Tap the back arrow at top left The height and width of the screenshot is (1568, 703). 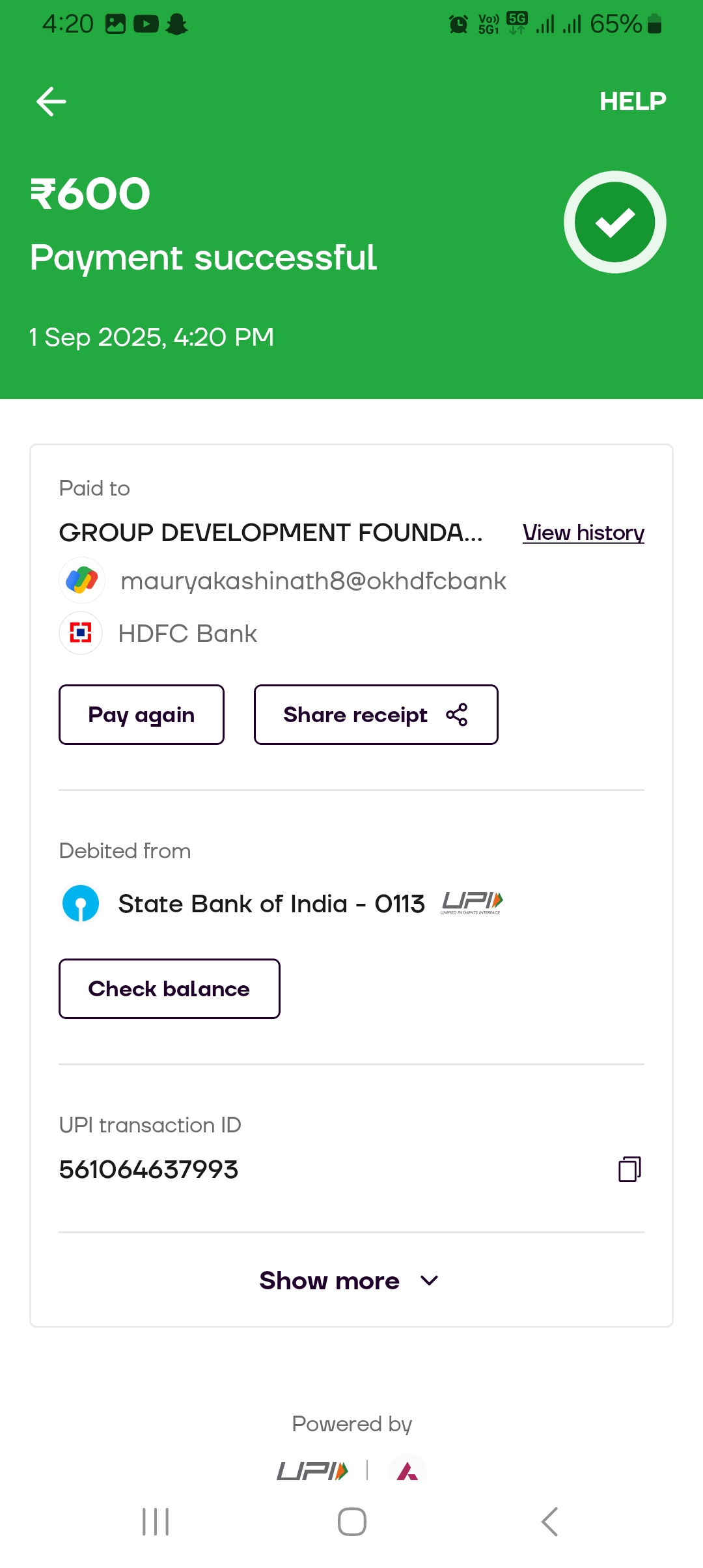point(51,102)
